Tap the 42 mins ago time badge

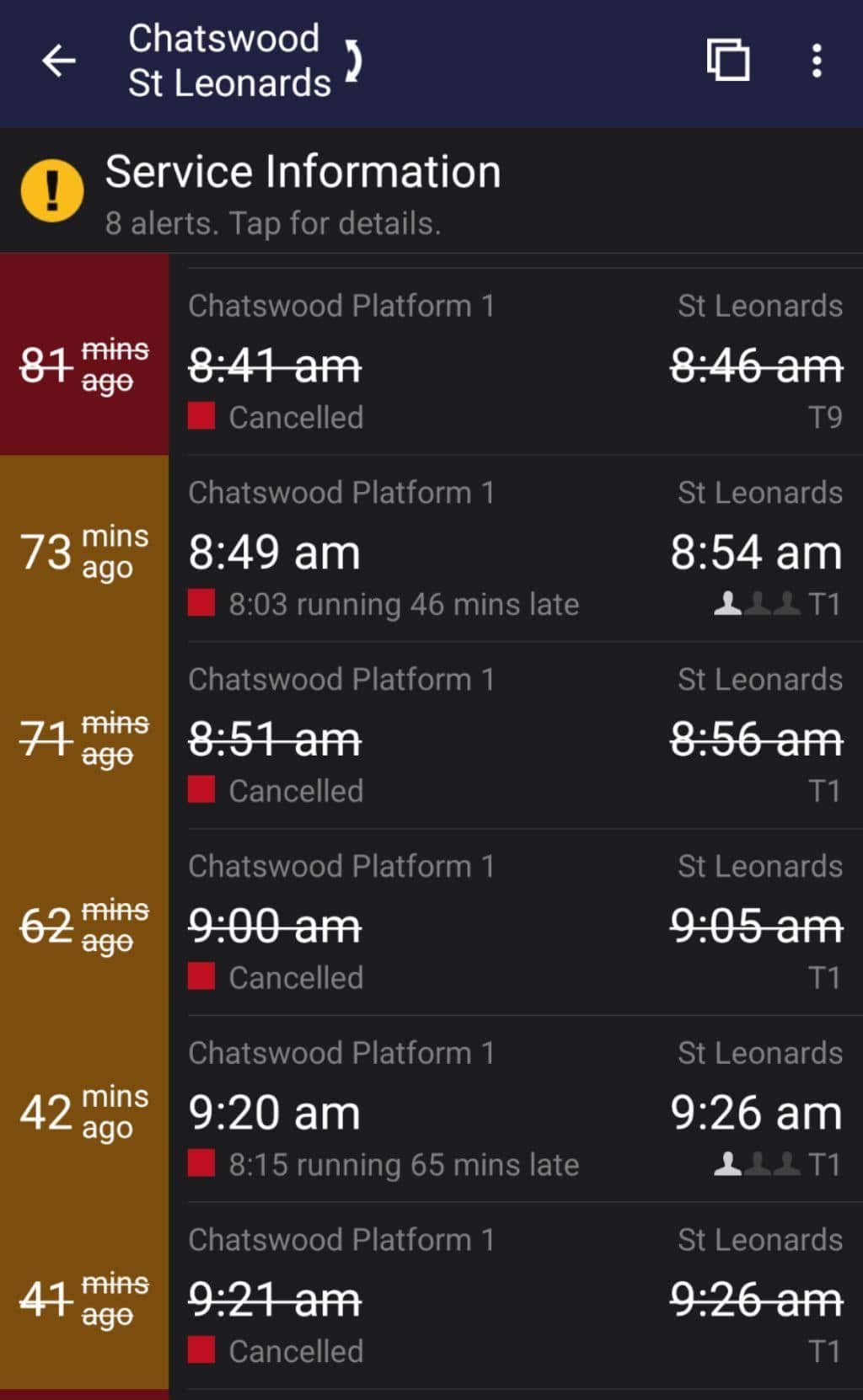[84, 1112]
